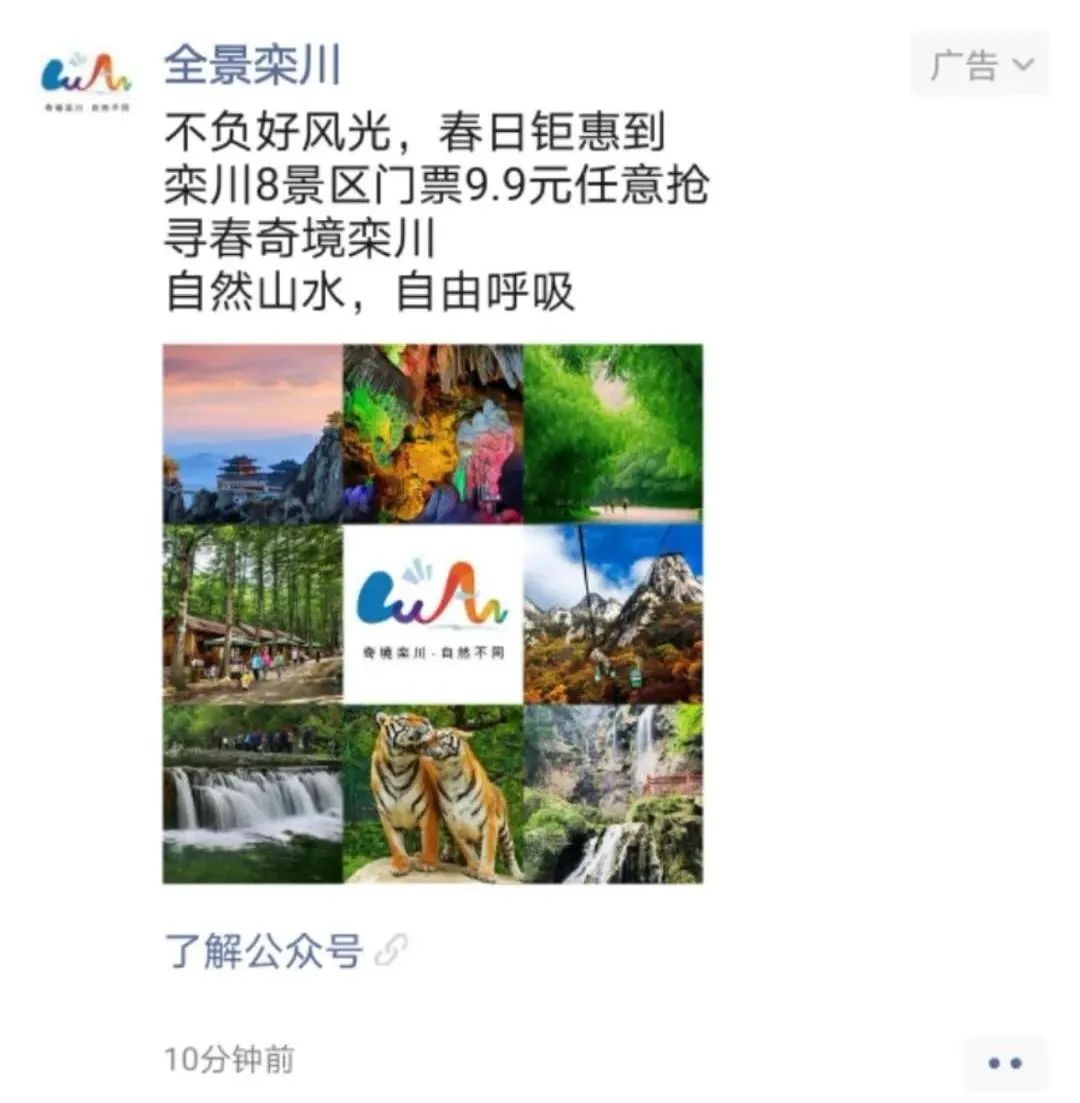Click the 了解公众号 link

tap(264, 951)
